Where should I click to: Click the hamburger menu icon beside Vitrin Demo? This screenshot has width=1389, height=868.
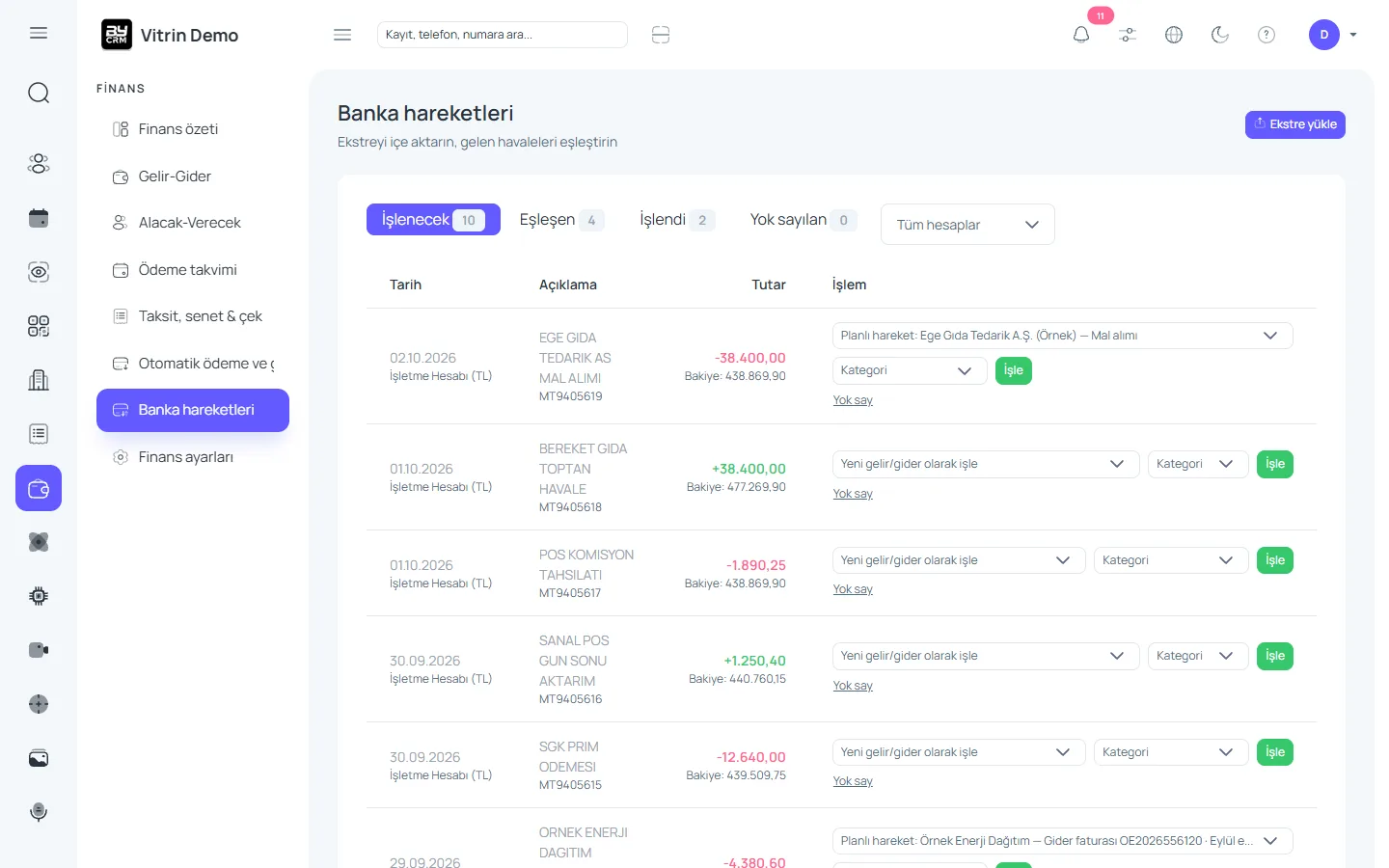(x=342, y=35)
